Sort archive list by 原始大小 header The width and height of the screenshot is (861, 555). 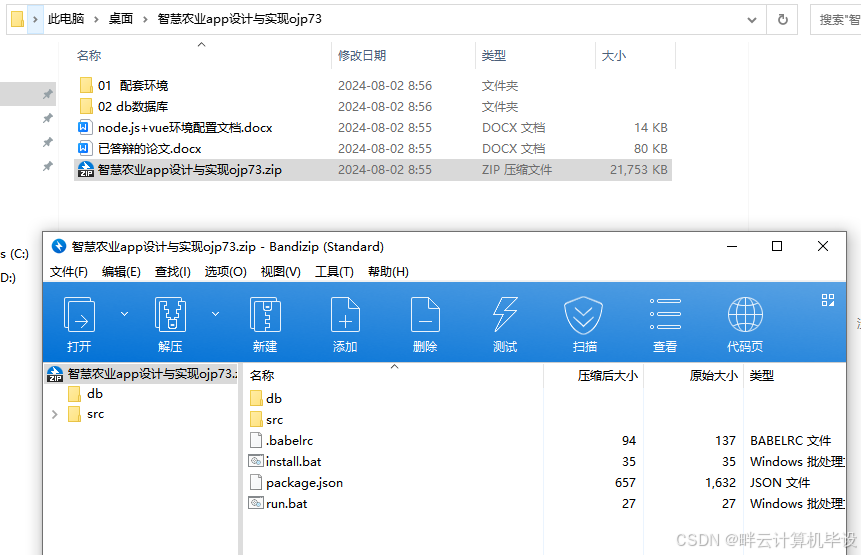click(x=713, y=375)
